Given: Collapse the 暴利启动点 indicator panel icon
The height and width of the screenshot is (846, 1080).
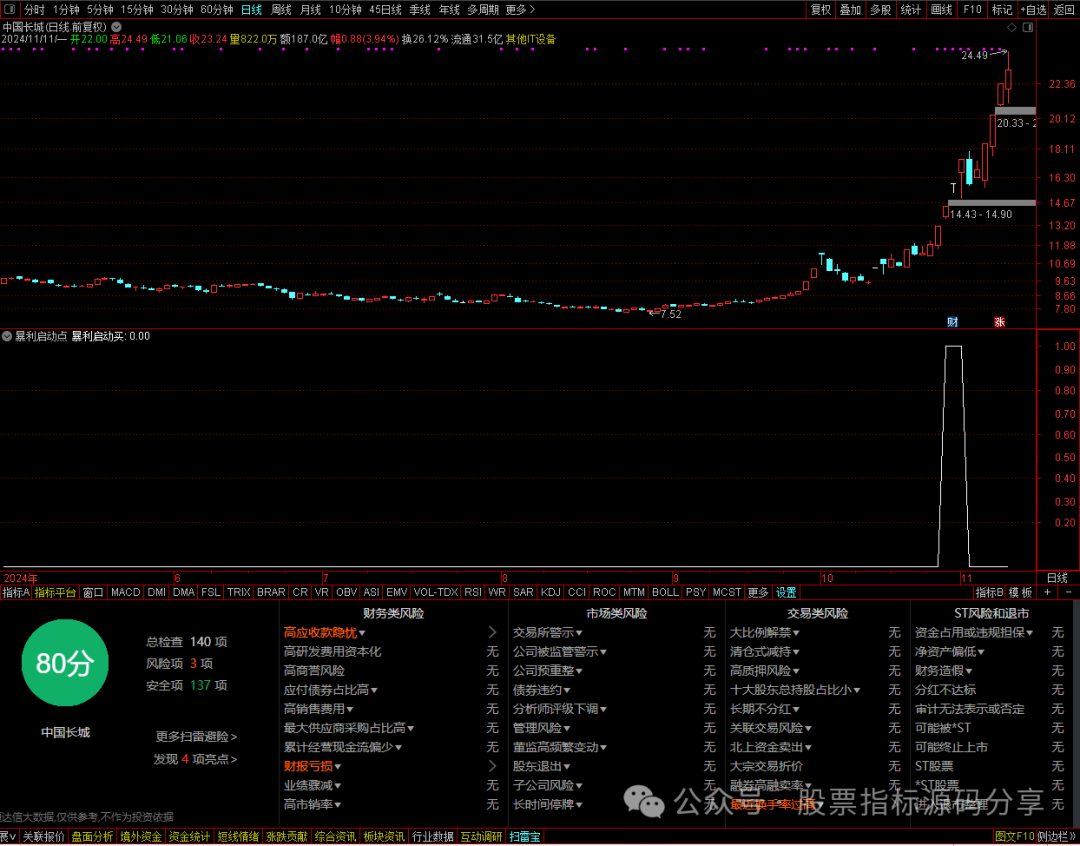Looking at the screenshot, I should [7, 336].
